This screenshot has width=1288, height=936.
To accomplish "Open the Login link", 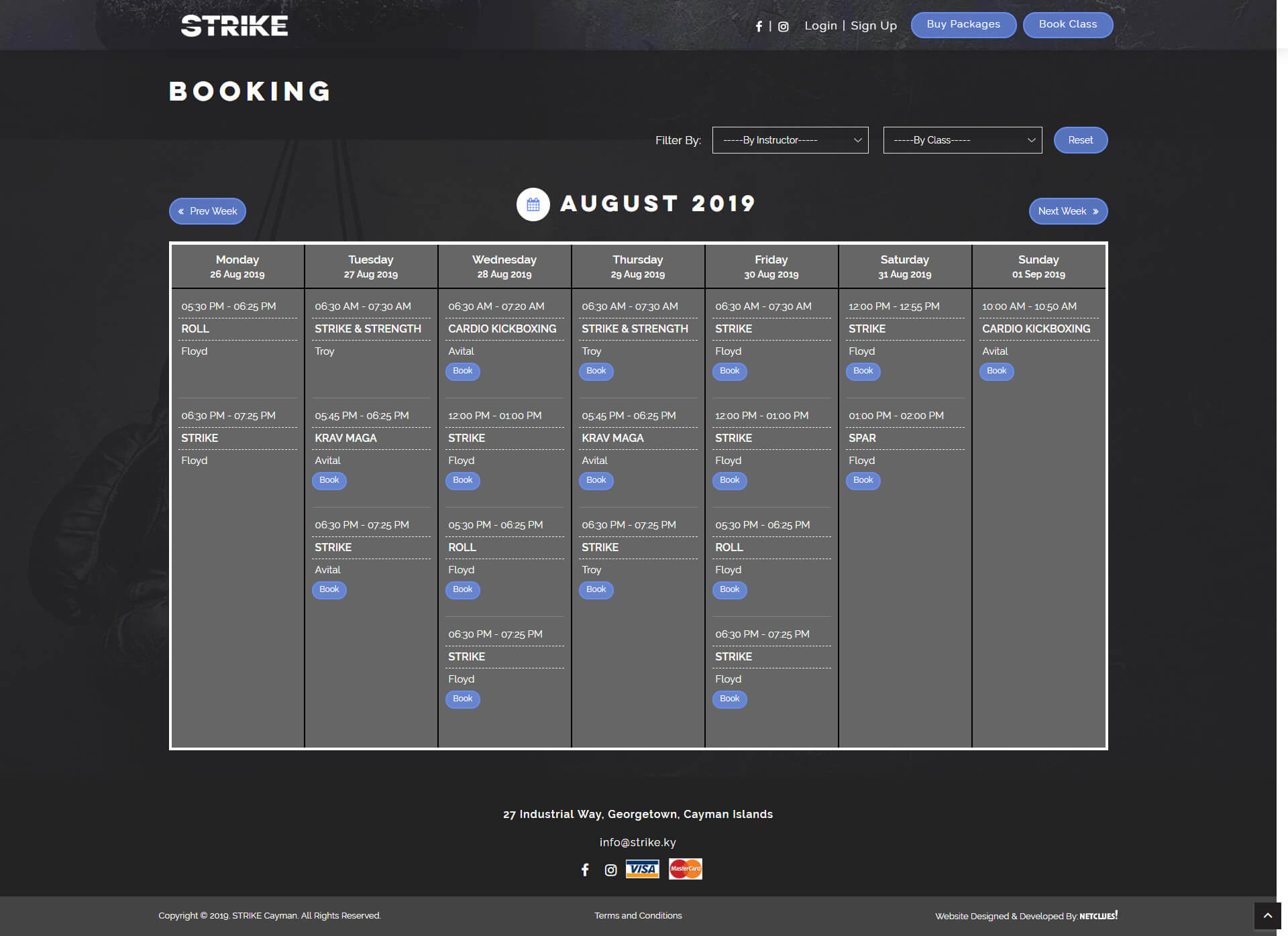I will 820,25.
